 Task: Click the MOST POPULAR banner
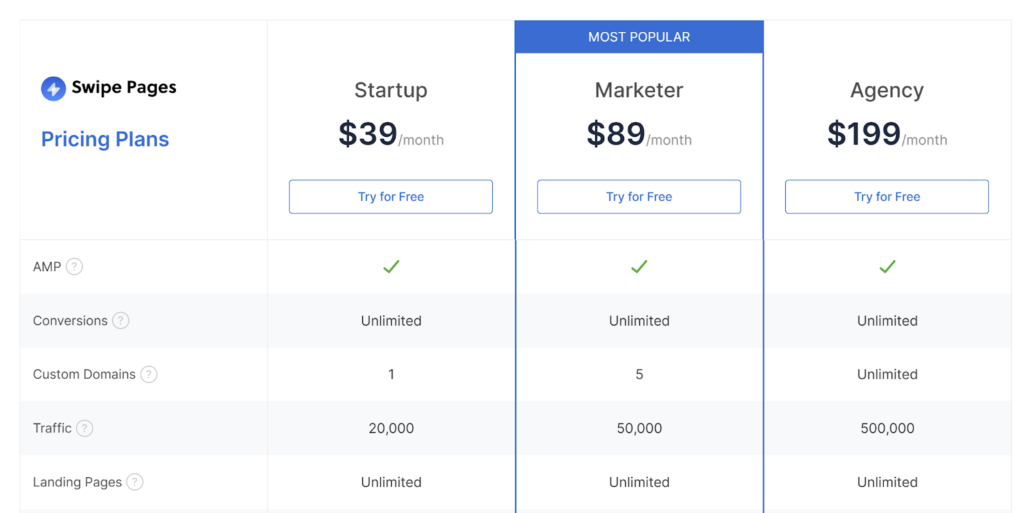[x=639, y=37]
